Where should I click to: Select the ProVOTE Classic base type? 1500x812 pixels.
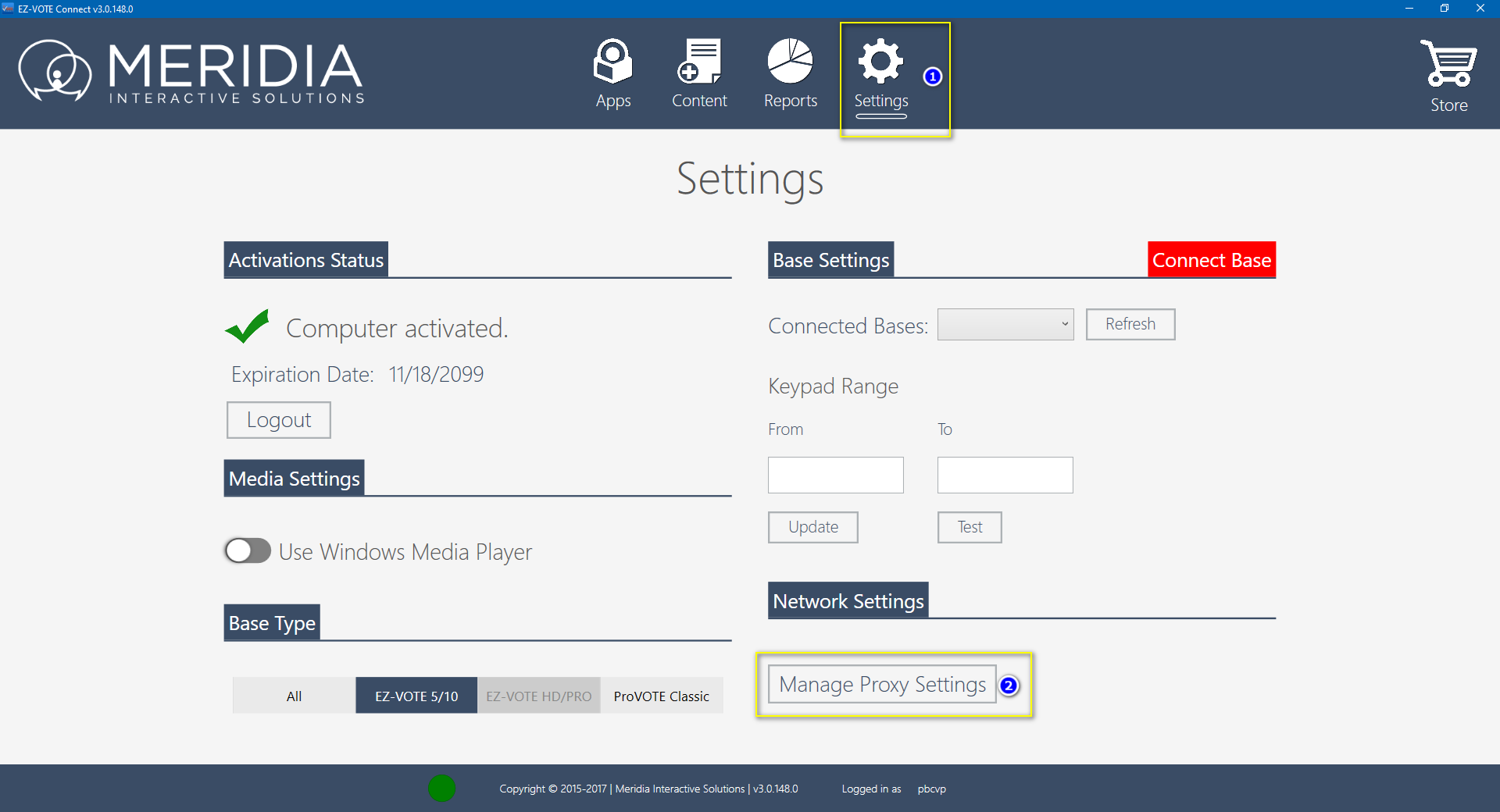[x=662, y=696]
